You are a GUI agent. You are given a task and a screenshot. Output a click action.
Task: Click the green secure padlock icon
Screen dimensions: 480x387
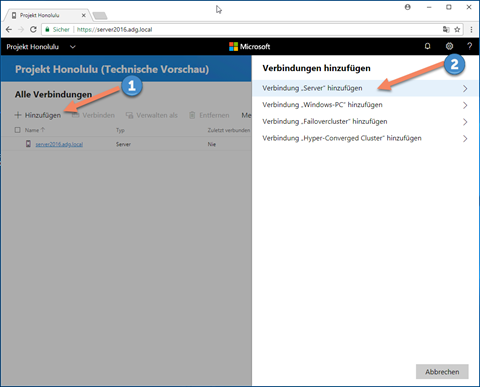[x=47, y=29]
